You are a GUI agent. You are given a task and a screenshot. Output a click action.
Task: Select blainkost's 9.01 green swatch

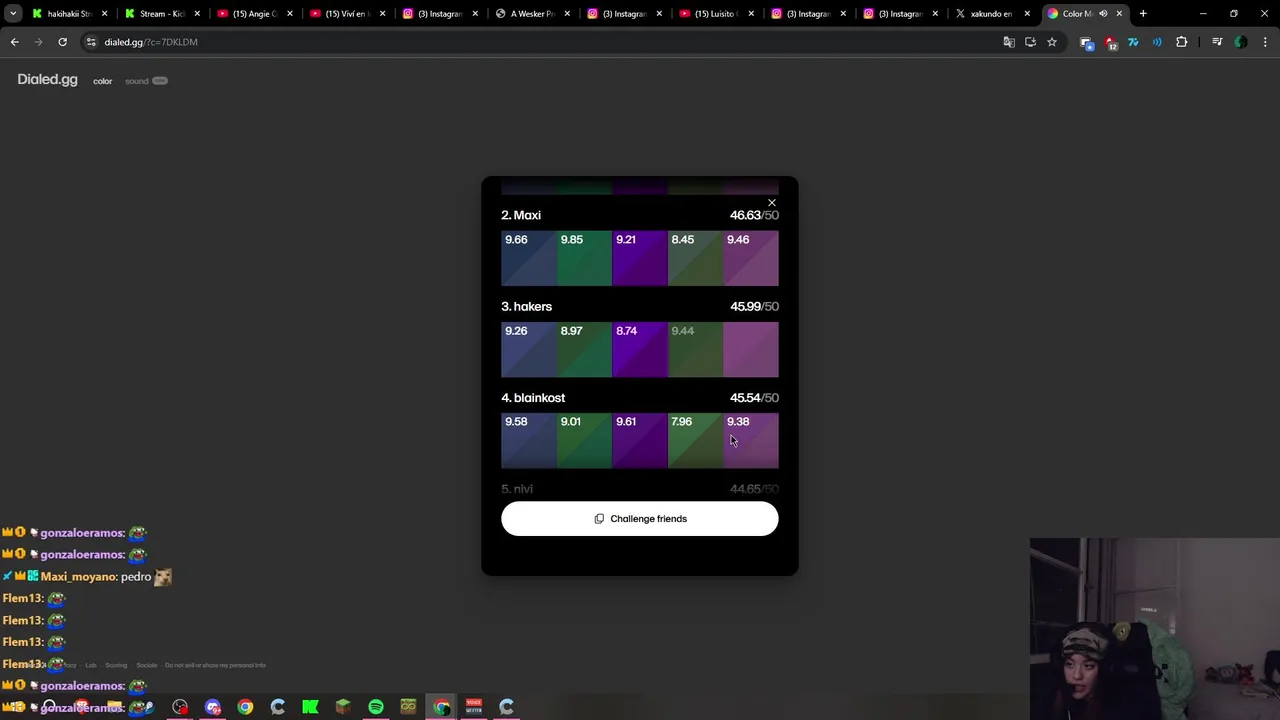click(584, 440)
